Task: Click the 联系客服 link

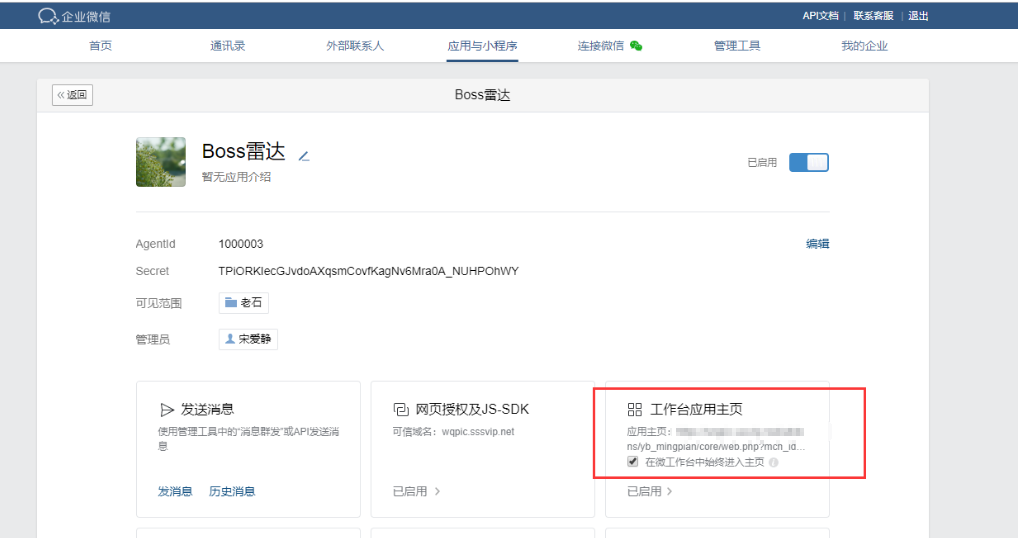Action: click(873, 16)
